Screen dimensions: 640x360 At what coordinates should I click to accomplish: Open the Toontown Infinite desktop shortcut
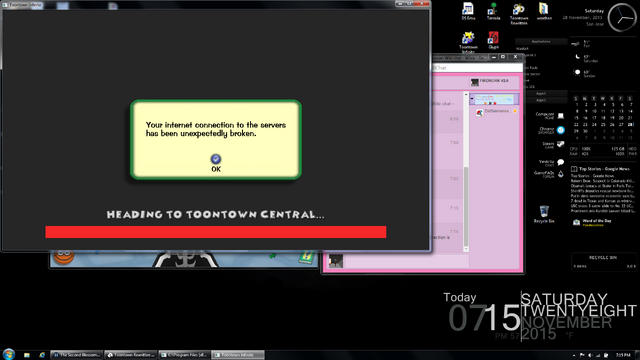point(468,42)
